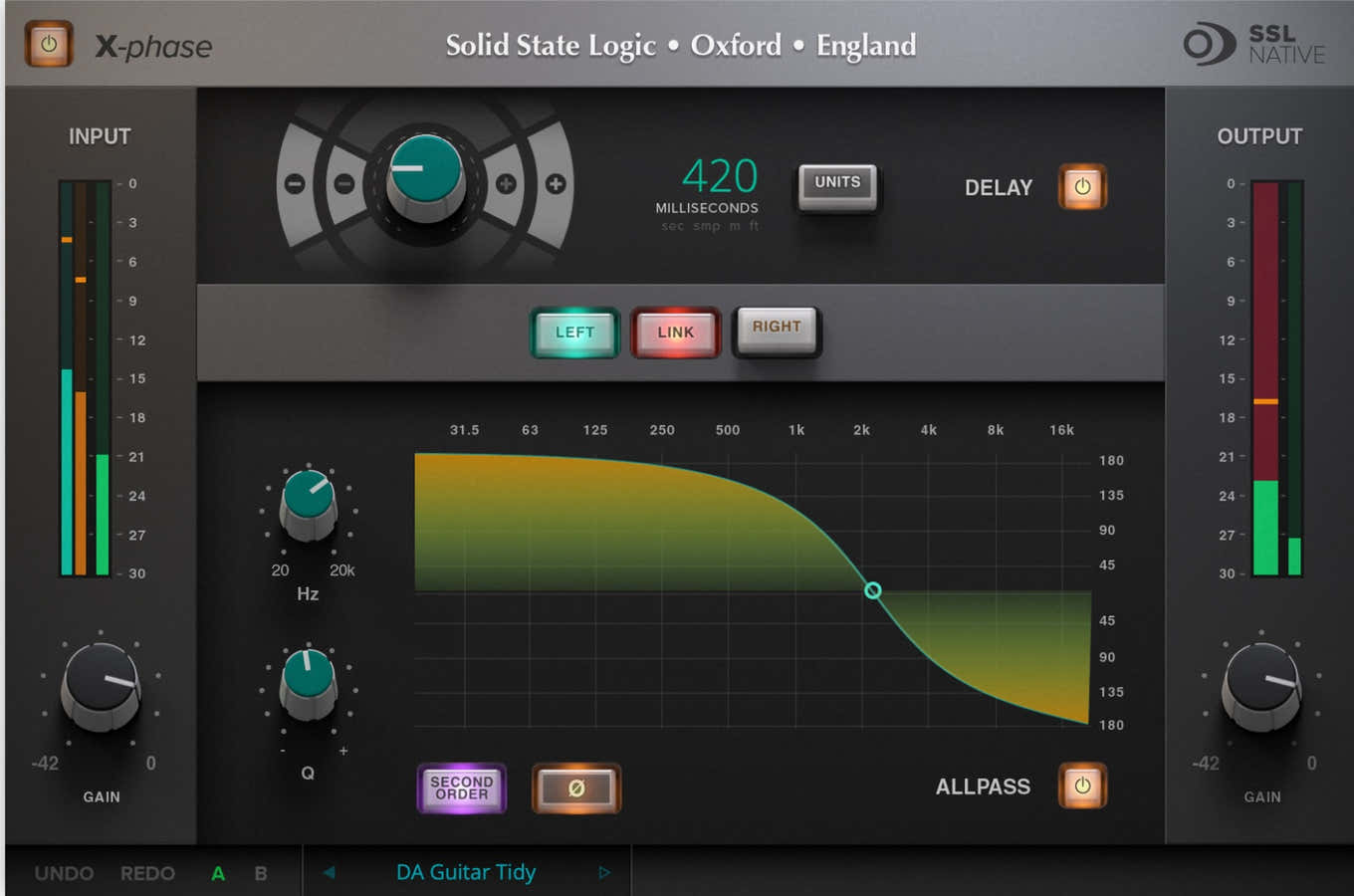The image size is (1354, 896).
Task: Click the teal delay time knob
Action: point(425,176)
